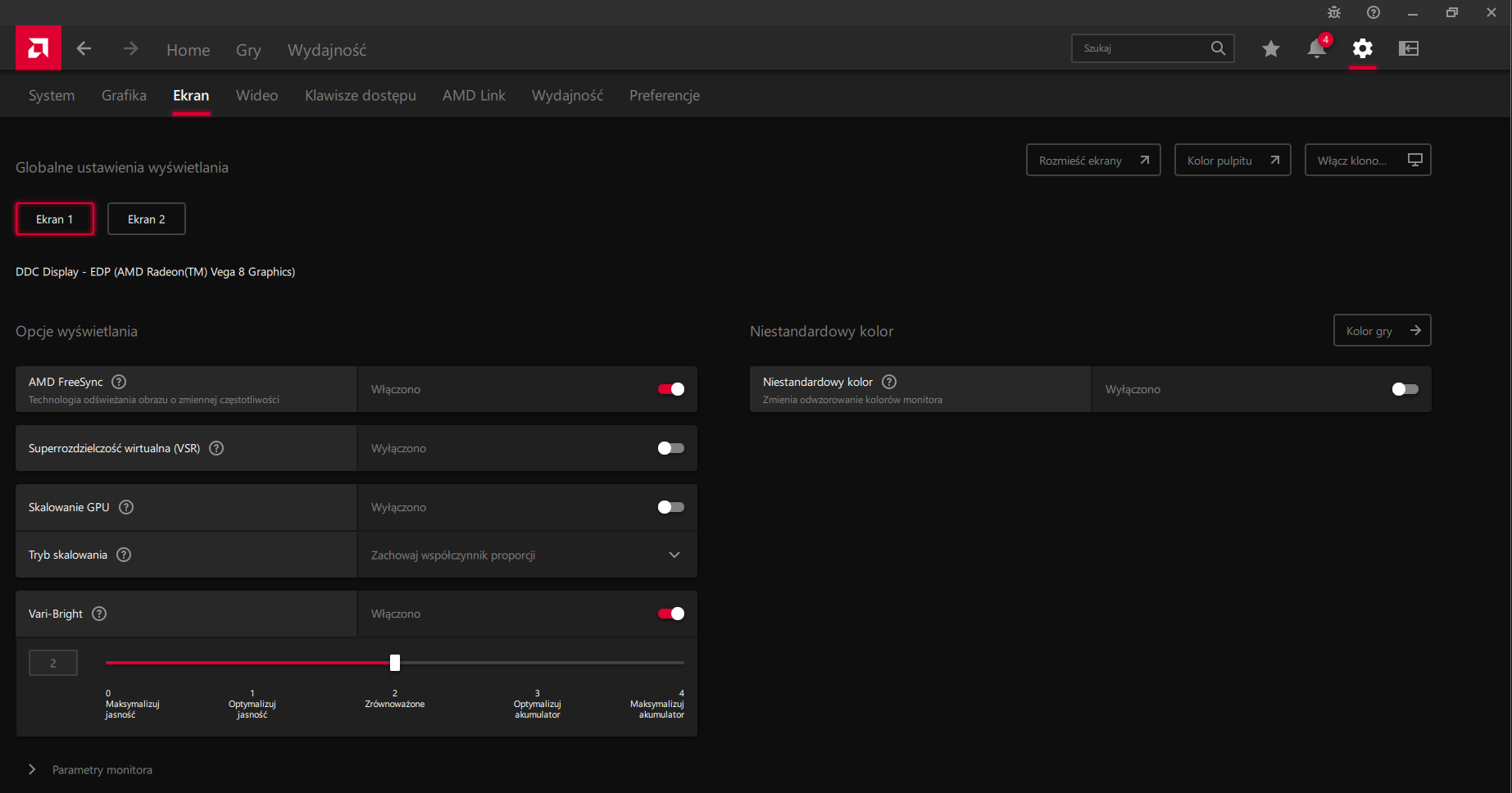
Task: Switch to the Grafika tab
Action: 124,95
